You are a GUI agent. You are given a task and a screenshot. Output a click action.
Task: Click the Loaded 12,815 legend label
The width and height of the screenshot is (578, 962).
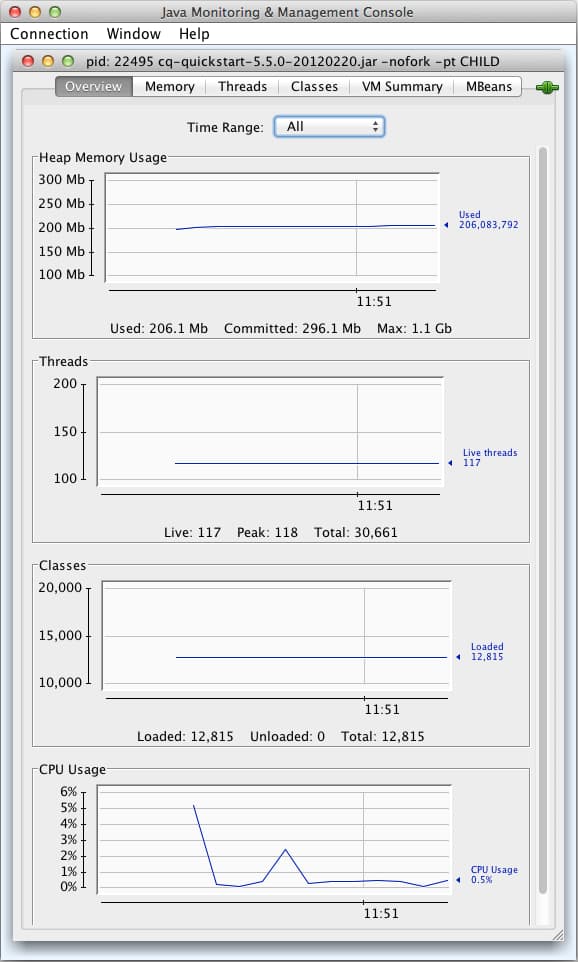487,652
